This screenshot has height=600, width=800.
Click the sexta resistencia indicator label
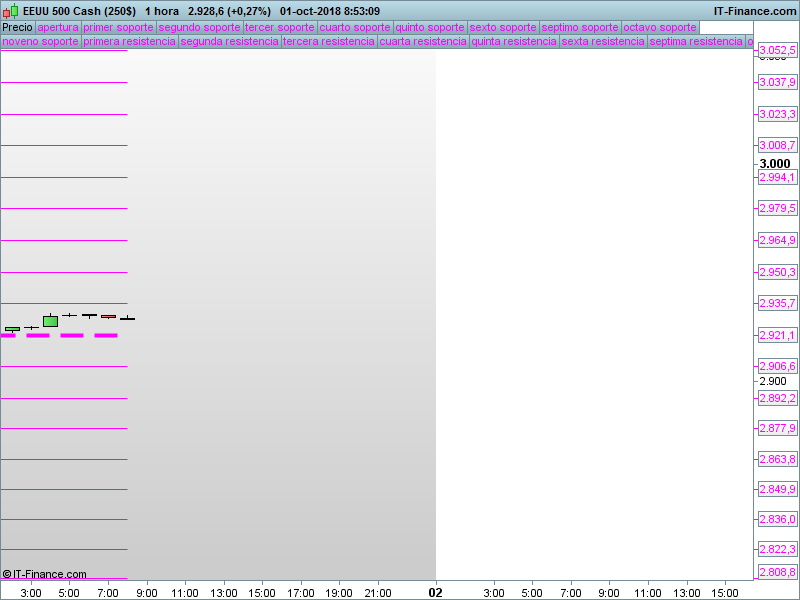pyautogui.click(x=602, y=42)
